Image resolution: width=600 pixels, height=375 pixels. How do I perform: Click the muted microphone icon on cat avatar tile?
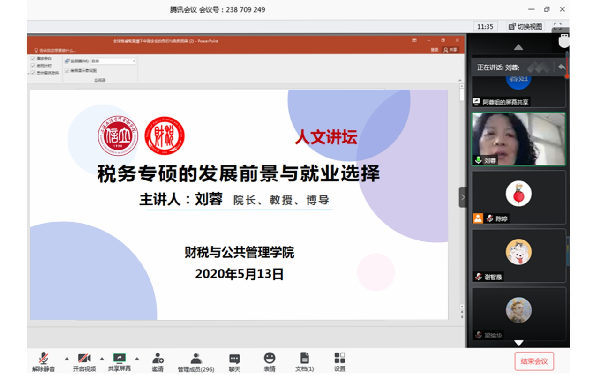tap(478, 276)
